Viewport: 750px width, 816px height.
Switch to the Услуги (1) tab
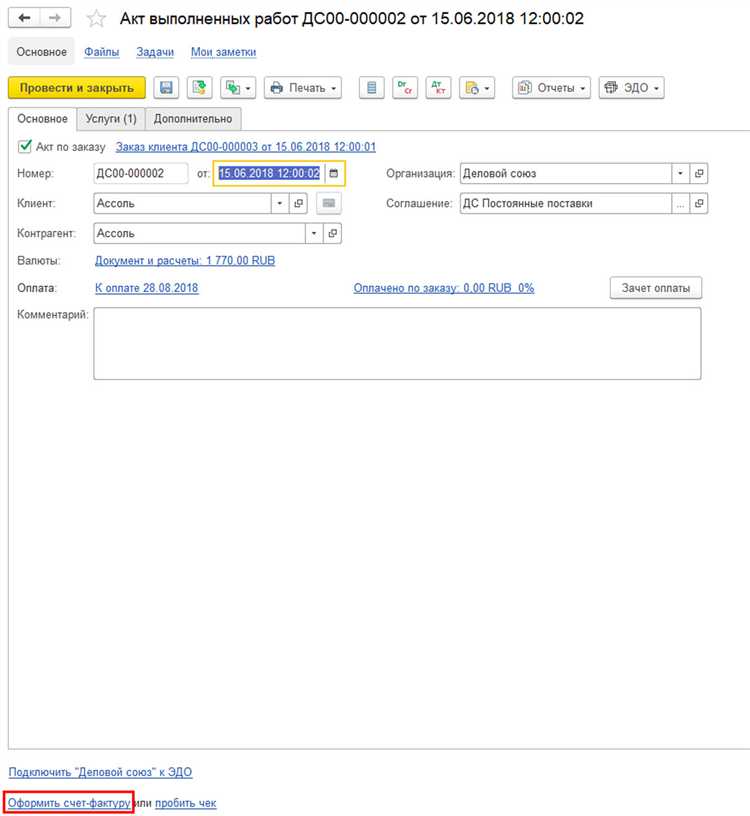pyautogui.click(x=111, y=119)
